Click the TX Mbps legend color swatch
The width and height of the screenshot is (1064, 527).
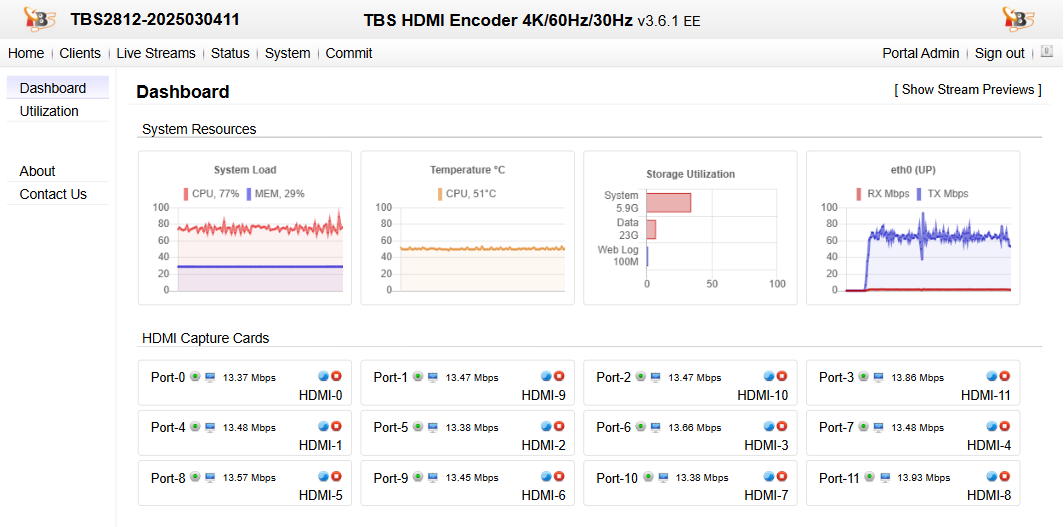click(920, 194)
